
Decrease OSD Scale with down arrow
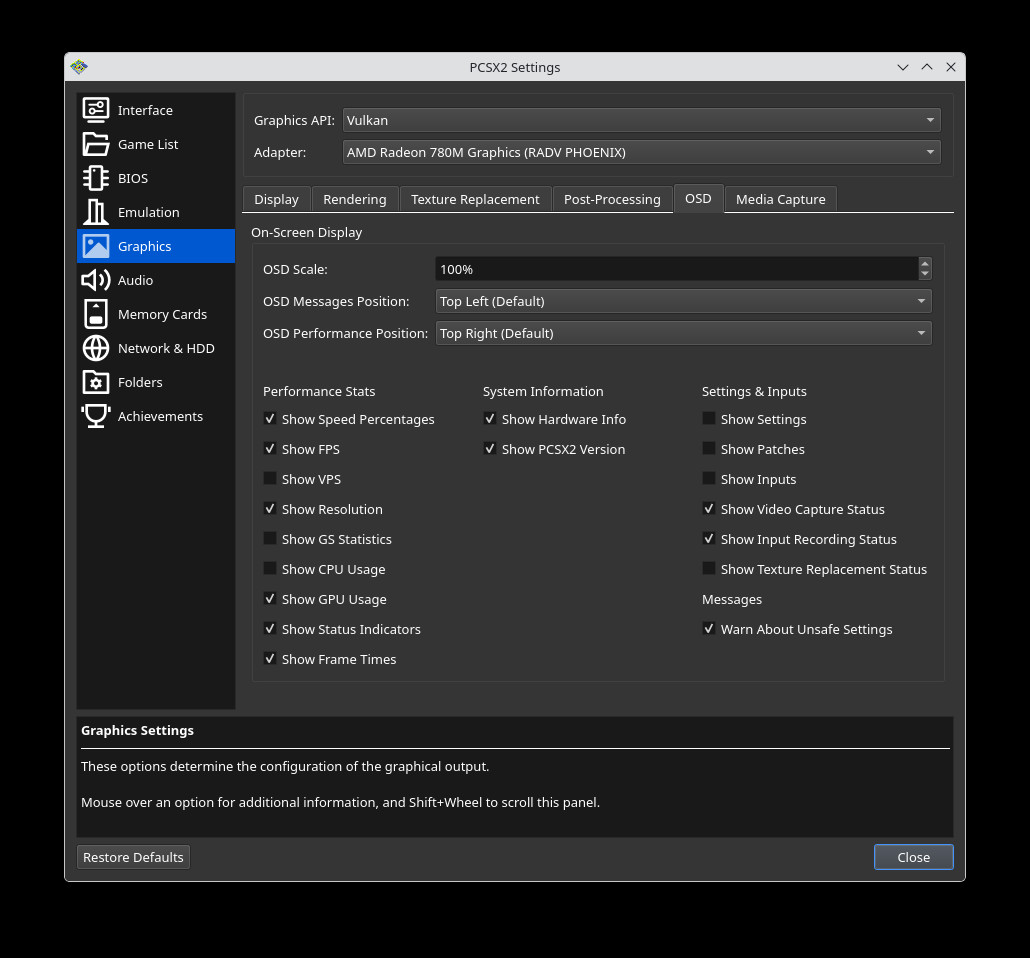925,274
